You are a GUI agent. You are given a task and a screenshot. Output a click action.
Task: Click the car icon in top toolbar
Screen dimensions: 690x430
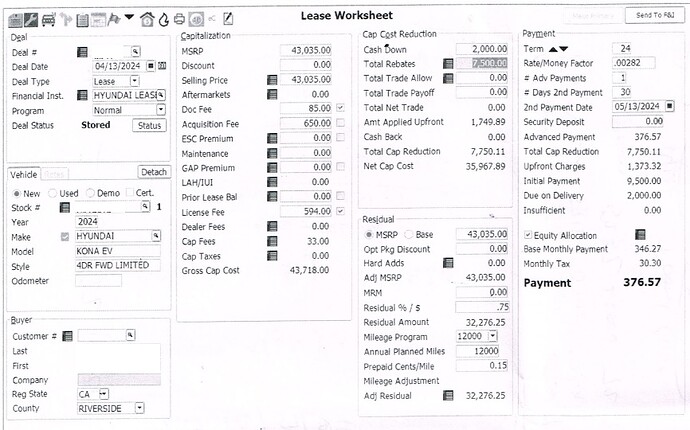(48, 19)
